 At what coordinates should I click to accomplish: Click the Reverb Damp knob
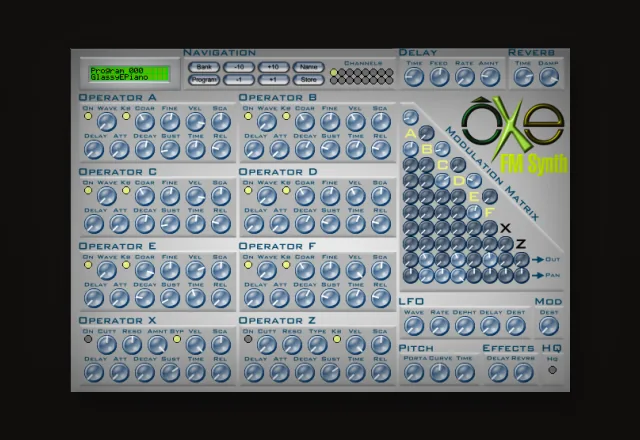549,77
